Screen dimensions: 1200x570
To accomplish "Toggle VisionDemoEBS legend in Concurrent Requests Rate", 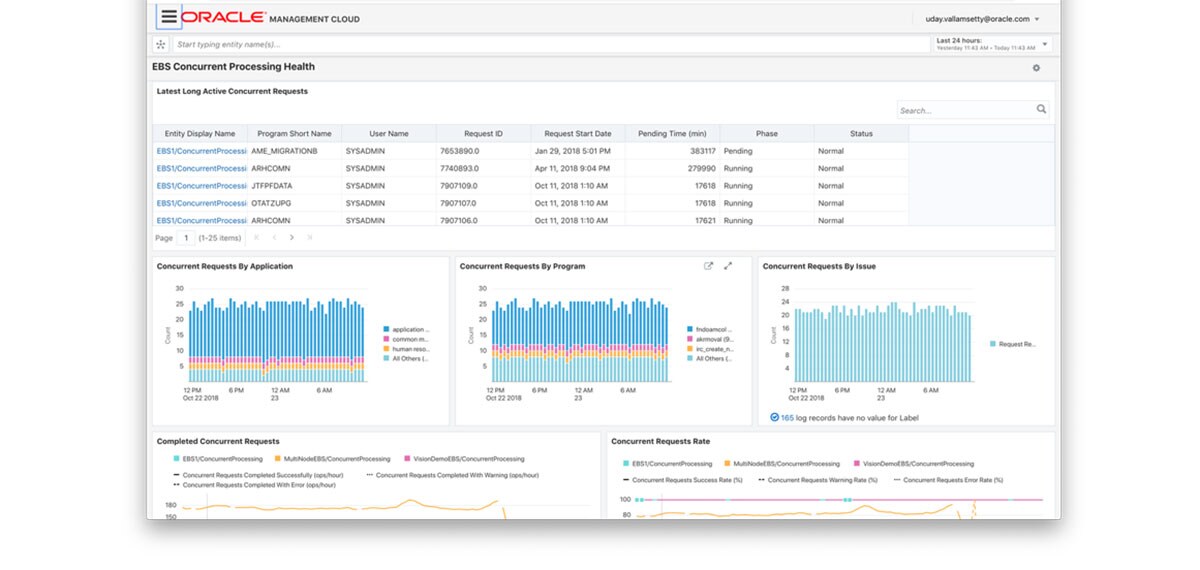I will (x=919, y=464).
